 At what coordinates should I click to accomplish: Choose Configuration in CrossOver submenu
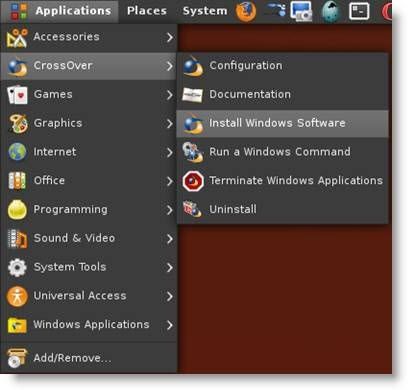(x=282, y=66)
